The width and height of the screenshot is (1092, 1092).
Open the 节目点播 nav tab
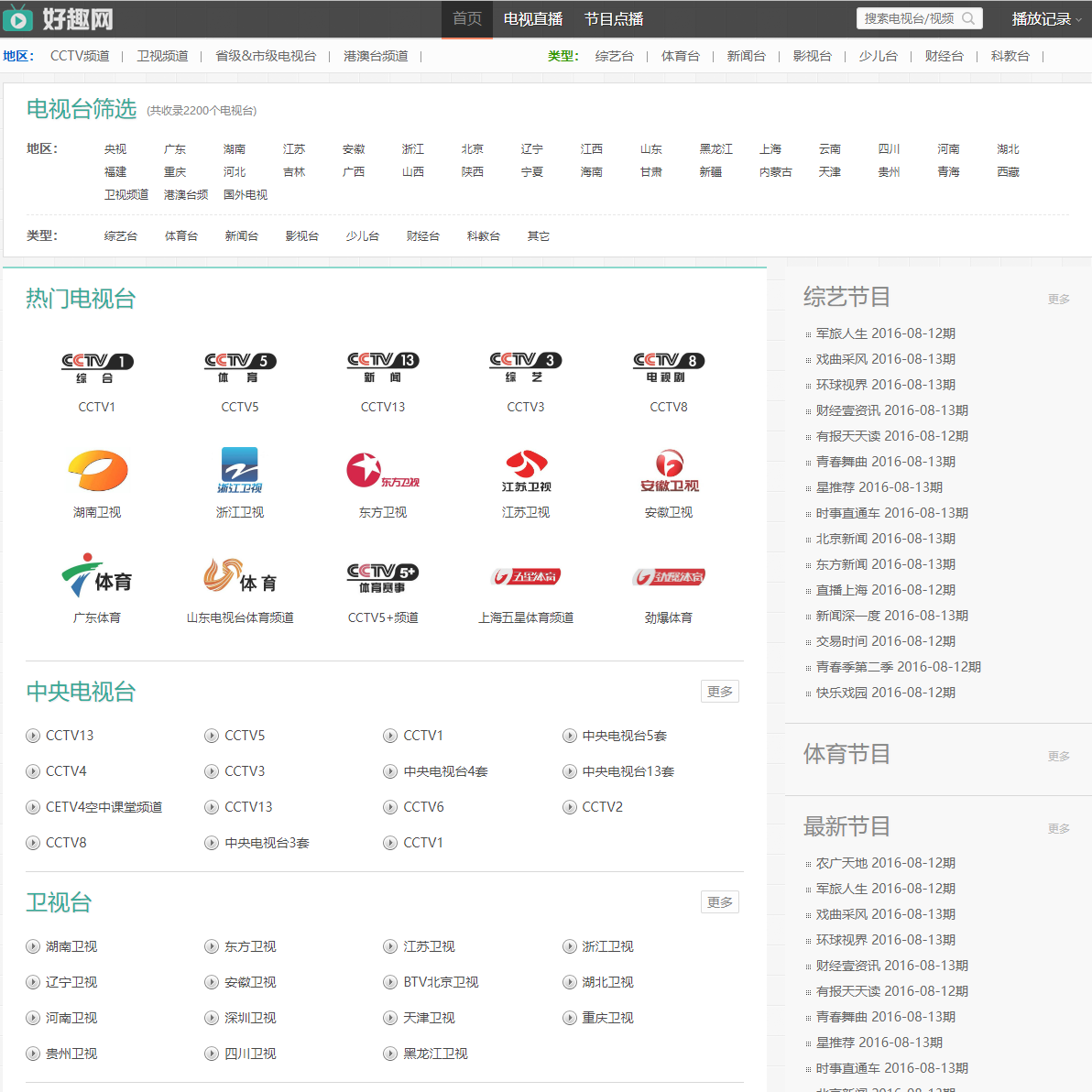(x=614, y=19)
